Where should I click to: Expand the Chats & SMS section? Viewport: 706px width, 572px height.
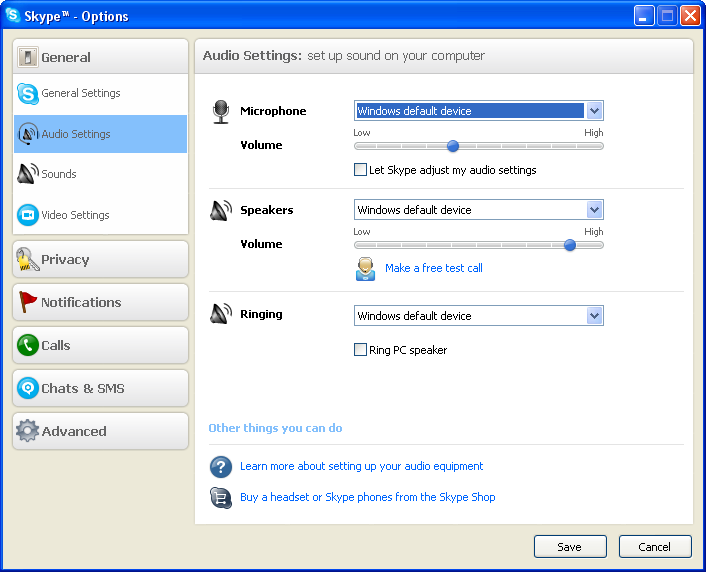tap(100, 388)
